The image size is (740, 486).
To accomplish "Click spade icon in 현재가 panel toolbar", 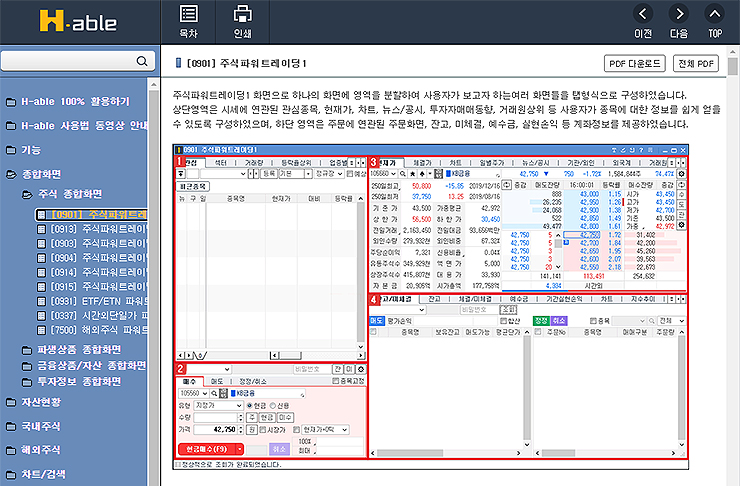I will (x=422, y=174).
